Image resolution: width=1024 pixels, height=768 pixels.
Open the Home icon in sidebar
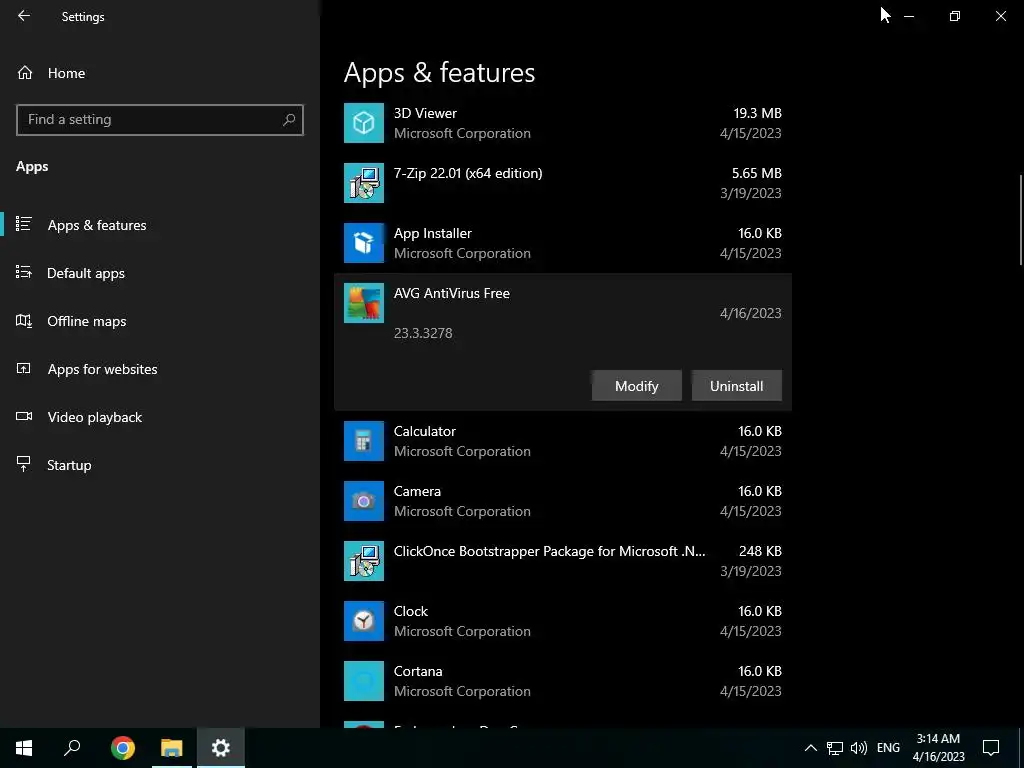click(25, 72)
